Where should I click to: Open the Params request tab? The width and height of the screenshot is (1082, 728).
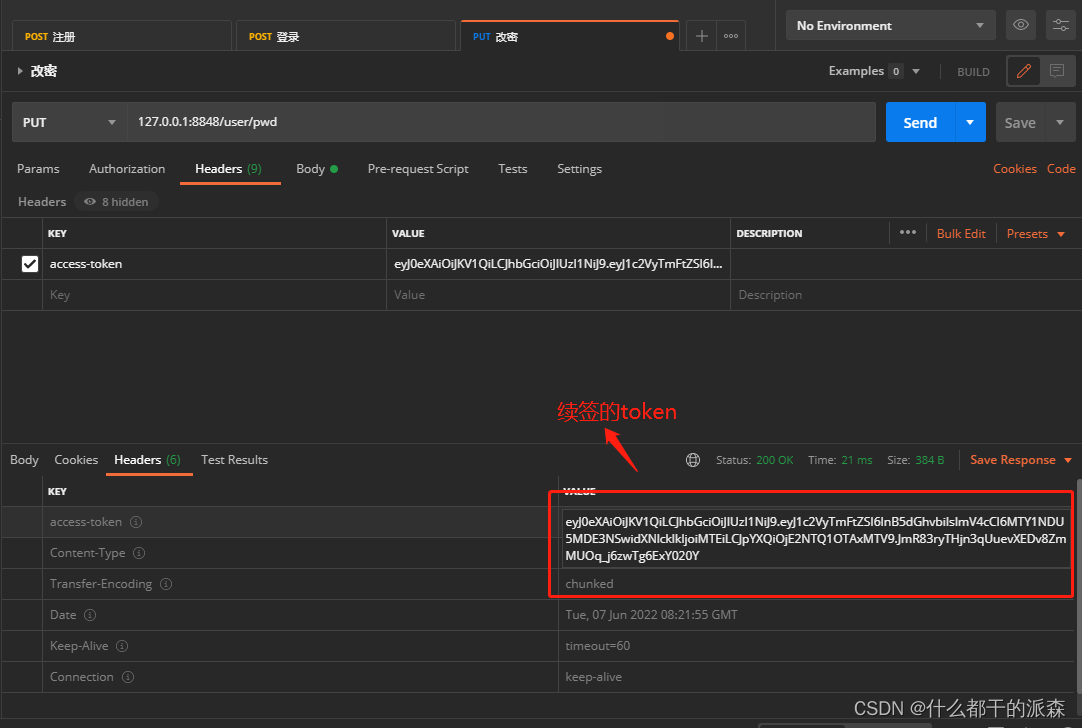click(x=38, y=169)
